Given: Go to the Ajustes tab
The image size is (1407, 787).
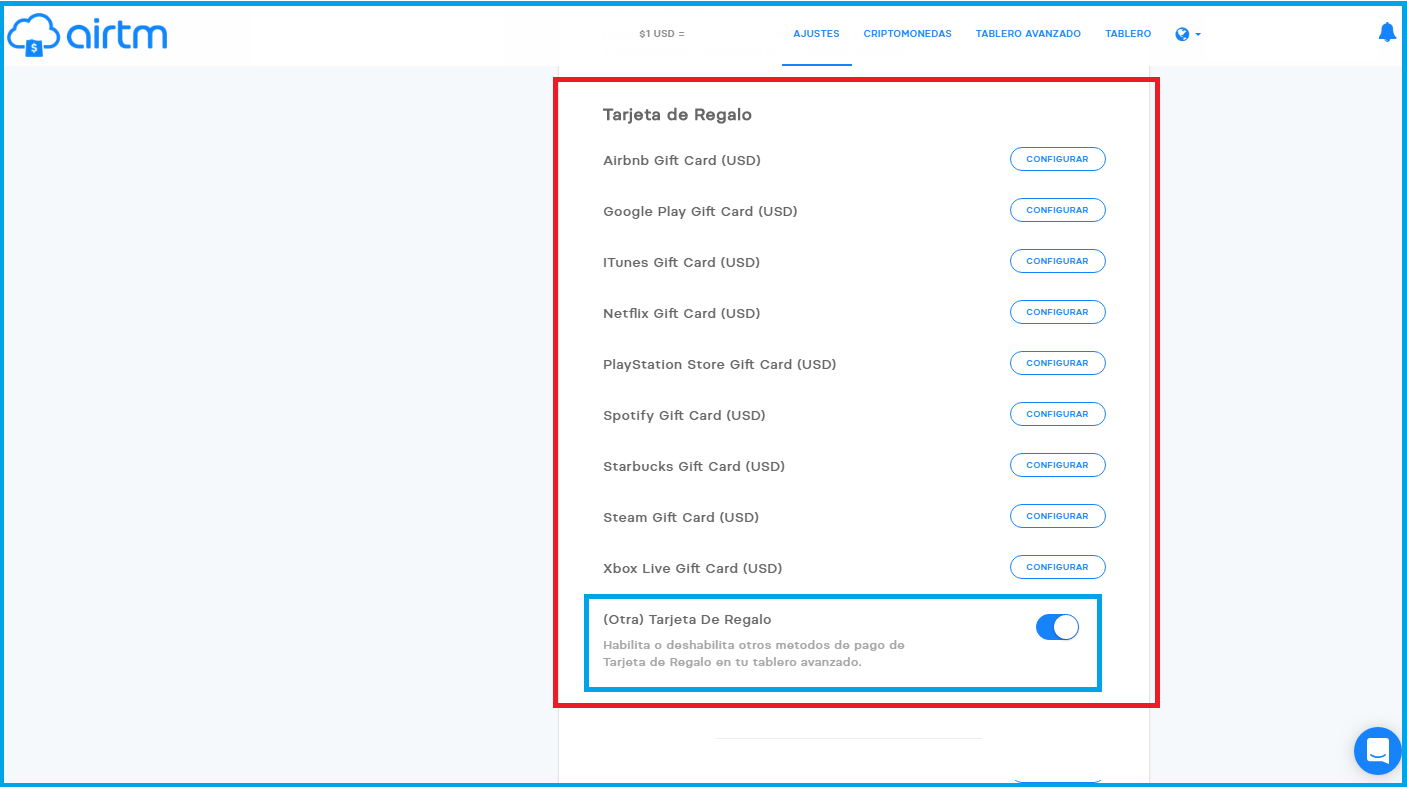Looking at the screenshot, I should click(817, 34).
